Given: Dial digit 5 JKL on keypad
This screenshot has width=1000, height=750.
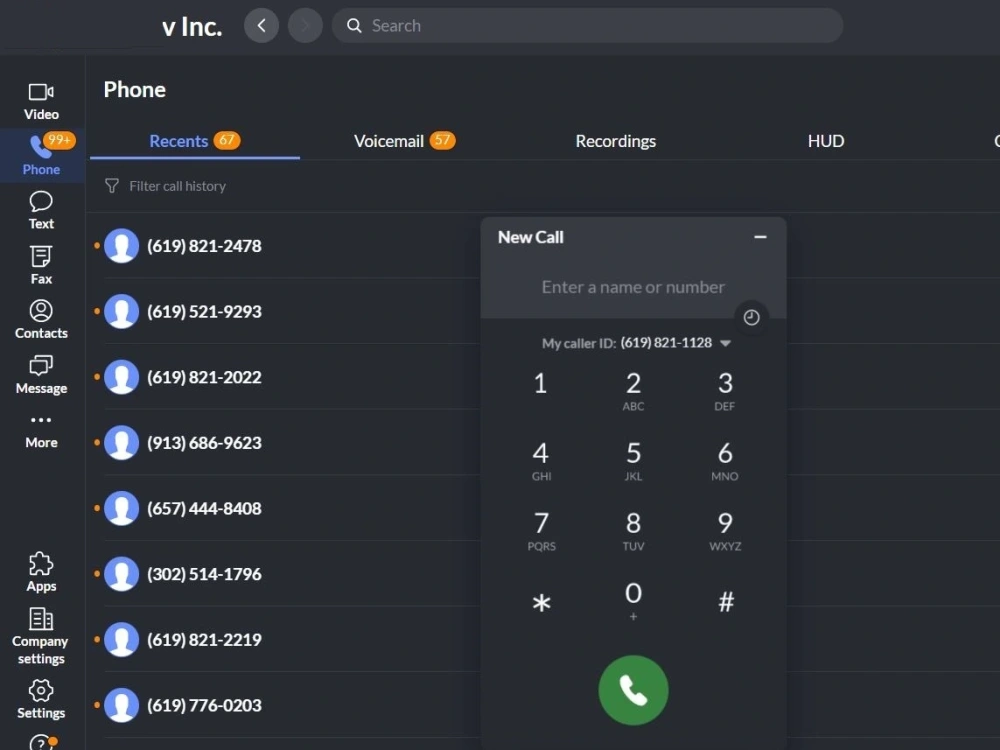Looking at the screenshot, I should 633,460.
